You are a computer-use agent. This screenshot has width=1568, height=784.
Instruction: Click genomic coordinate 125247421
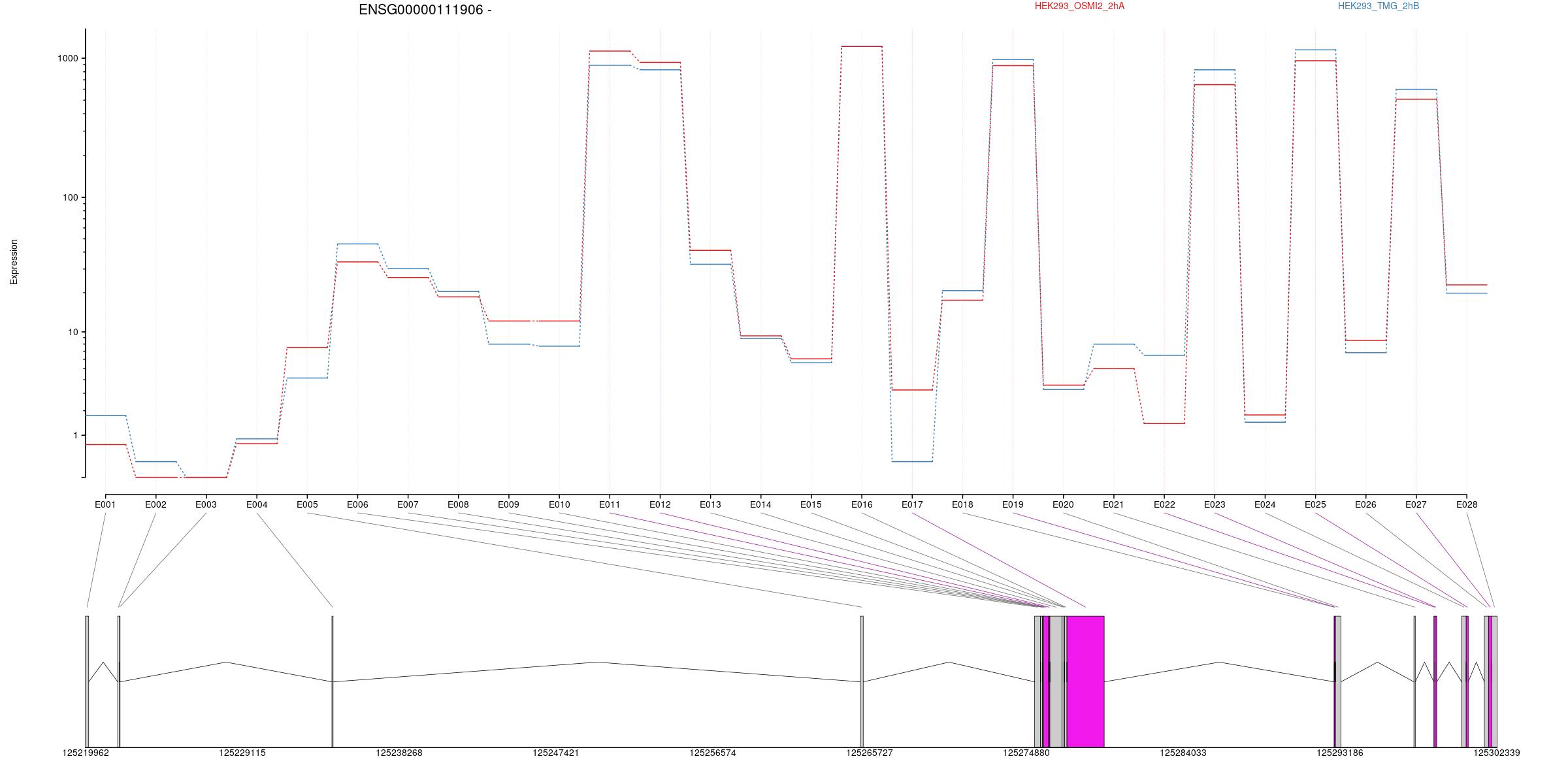pos(556,753)
